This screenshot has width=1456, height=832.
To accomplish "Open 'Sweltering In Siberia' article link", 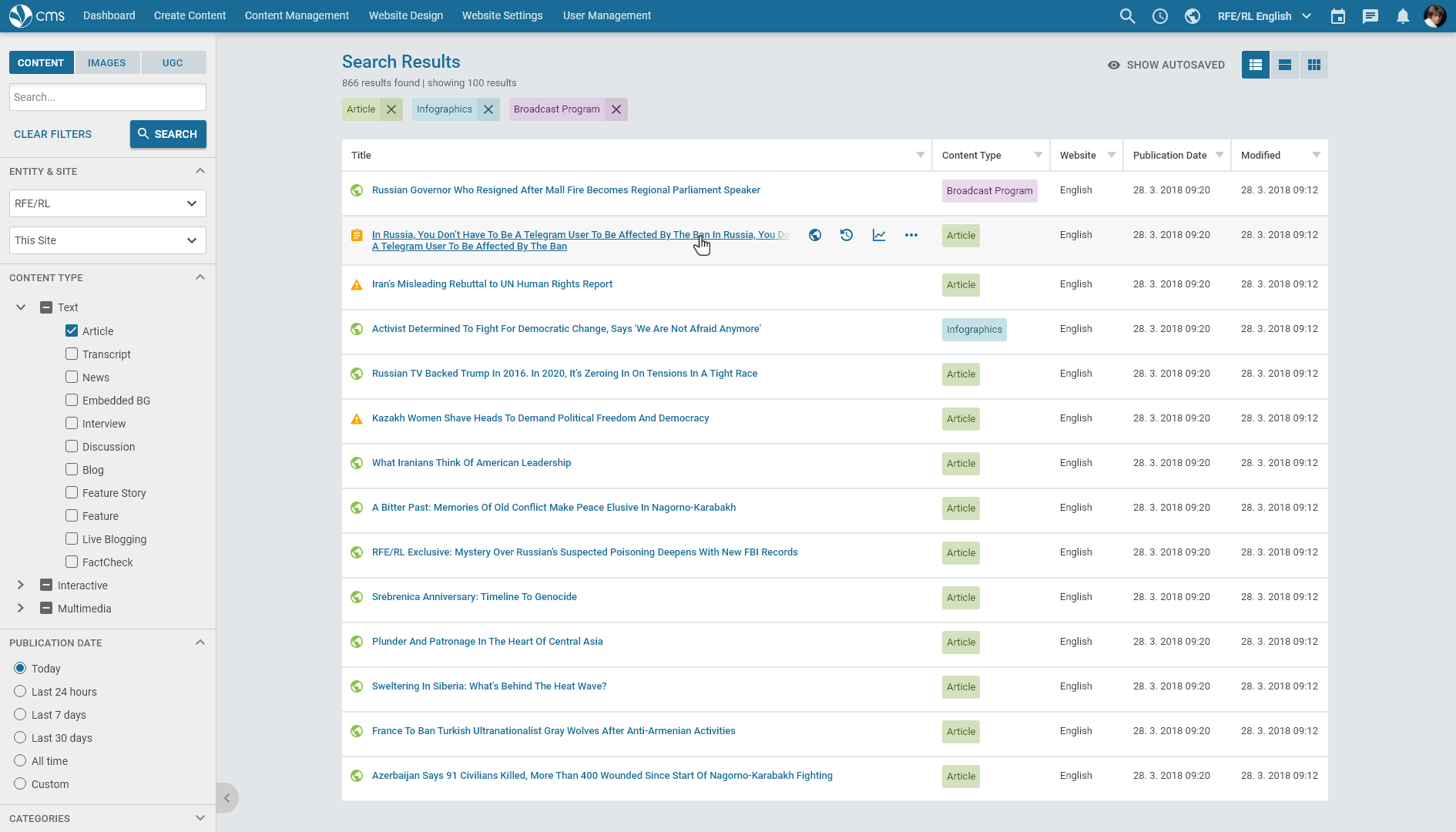I will point(489,686).
